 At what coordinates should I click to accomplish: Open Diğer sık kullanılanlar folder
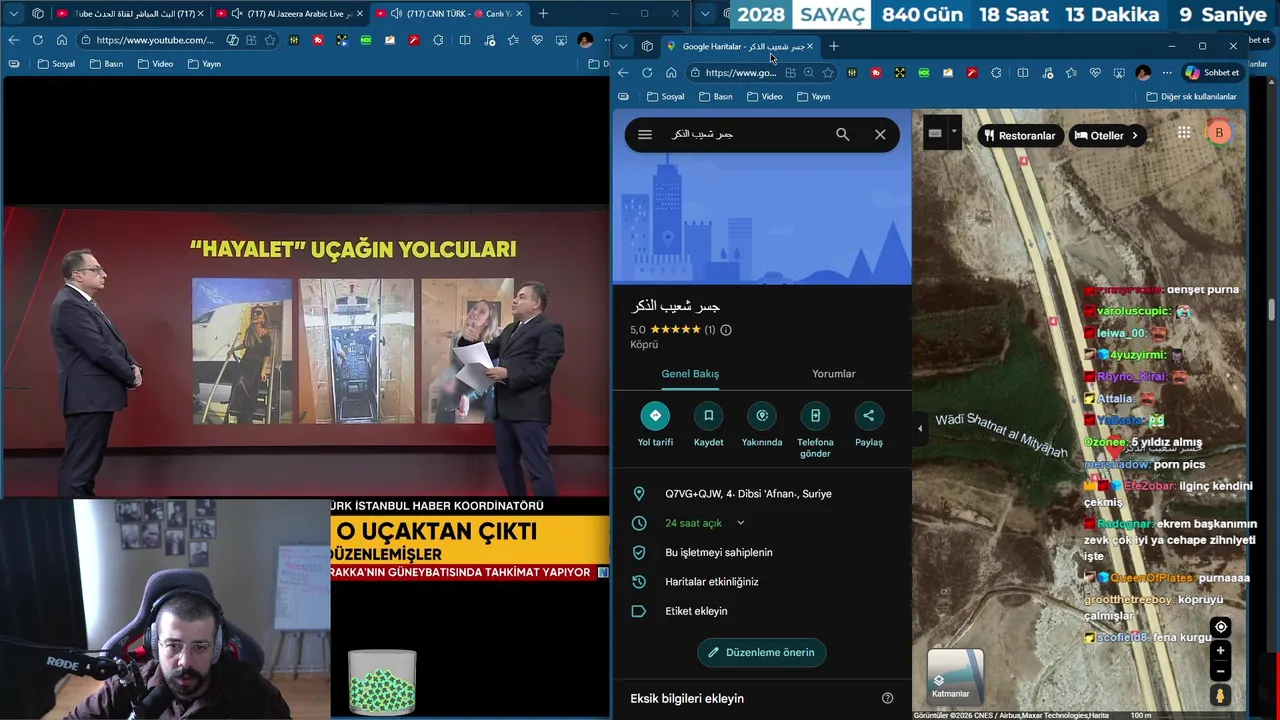pyautogui.click(x=1191, y=97)
